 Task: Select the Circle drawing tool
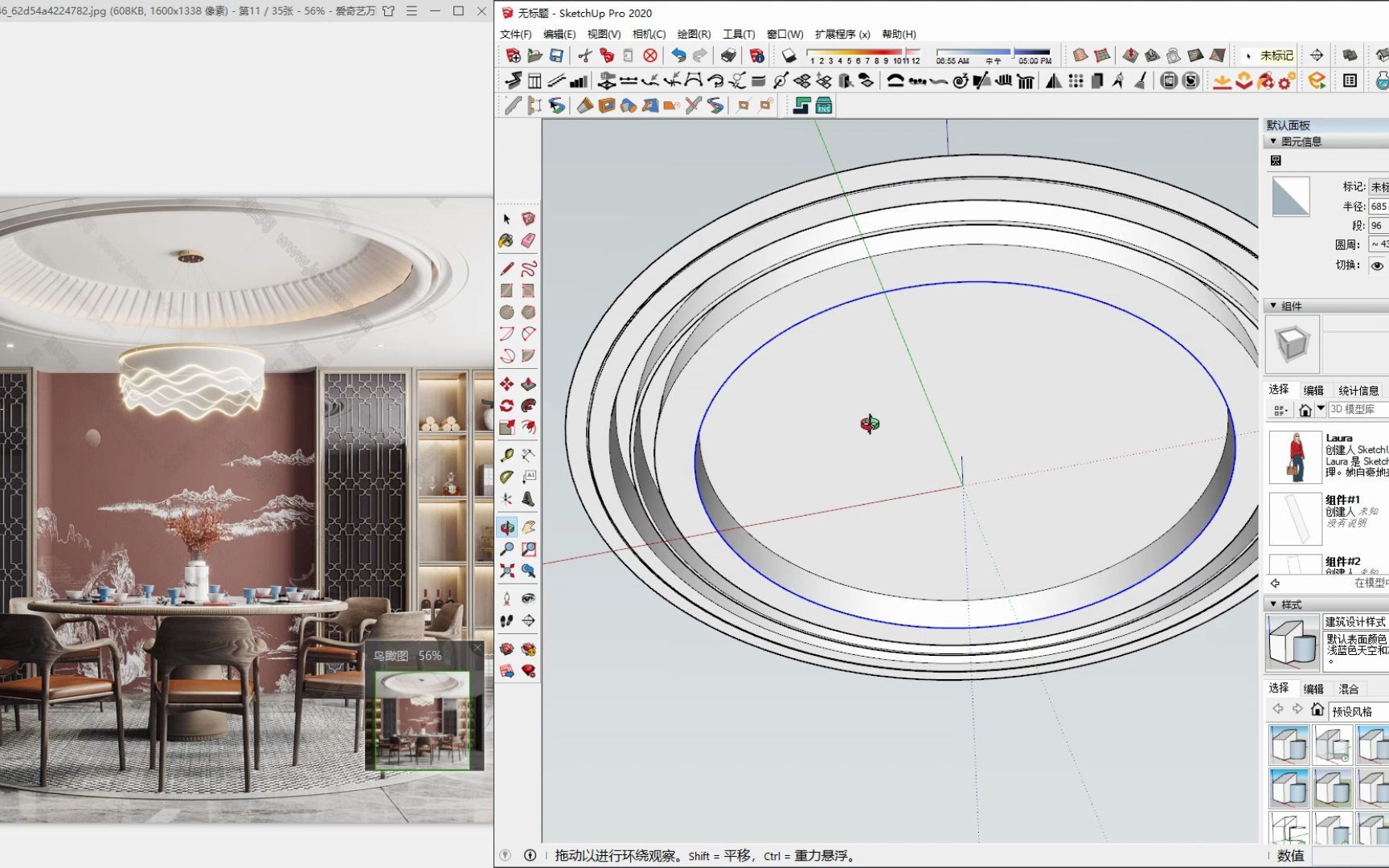(x=506, y=312)
